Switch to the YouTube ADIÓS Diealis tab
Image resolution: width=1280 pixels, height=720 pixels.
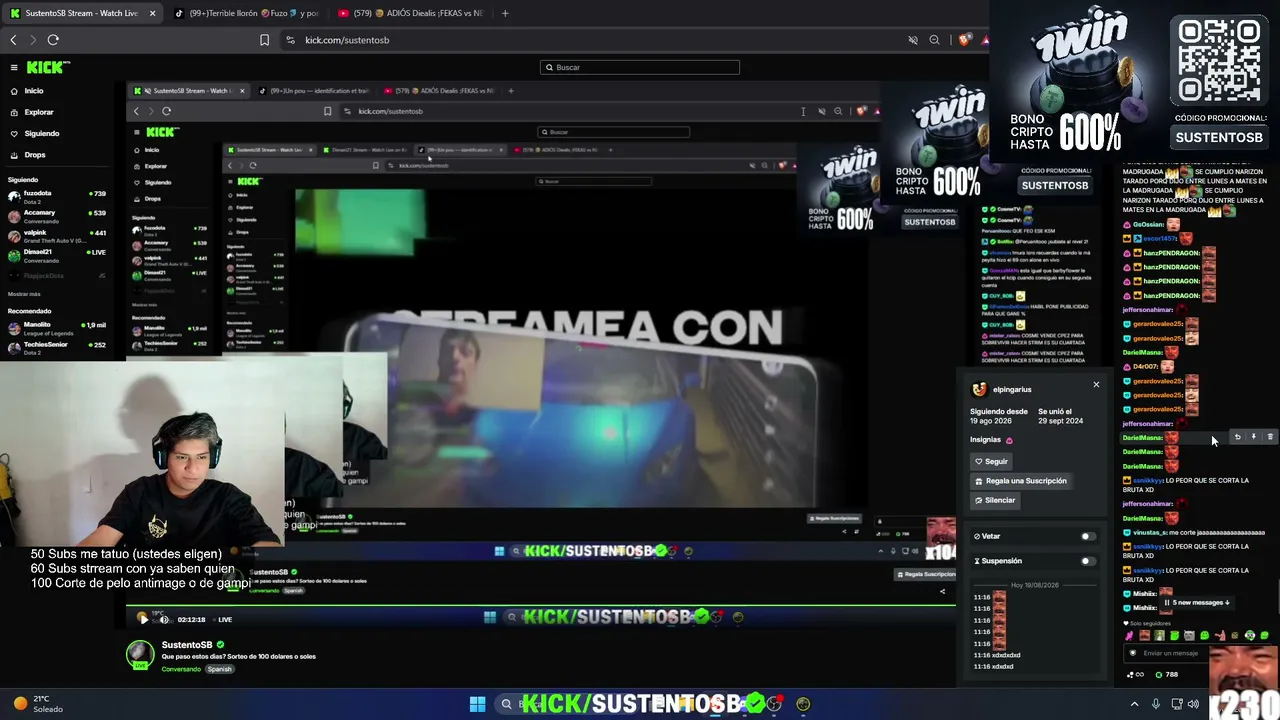(413, 13)
